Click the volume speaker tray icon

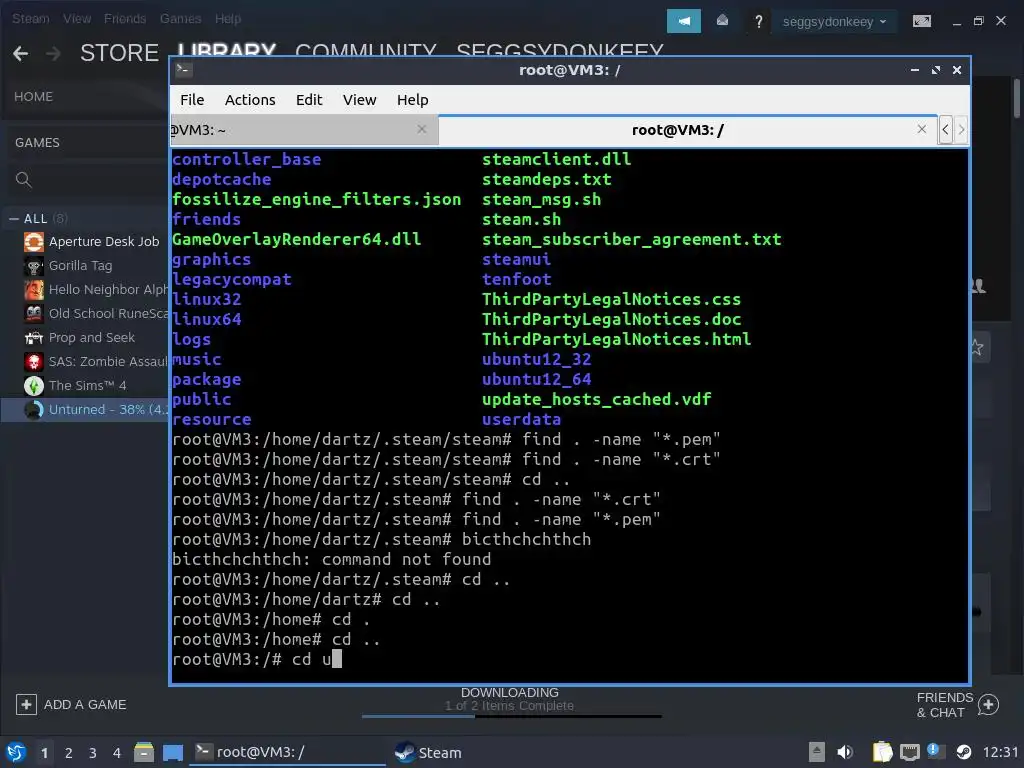pyautogui.click(x=844, y=752)
